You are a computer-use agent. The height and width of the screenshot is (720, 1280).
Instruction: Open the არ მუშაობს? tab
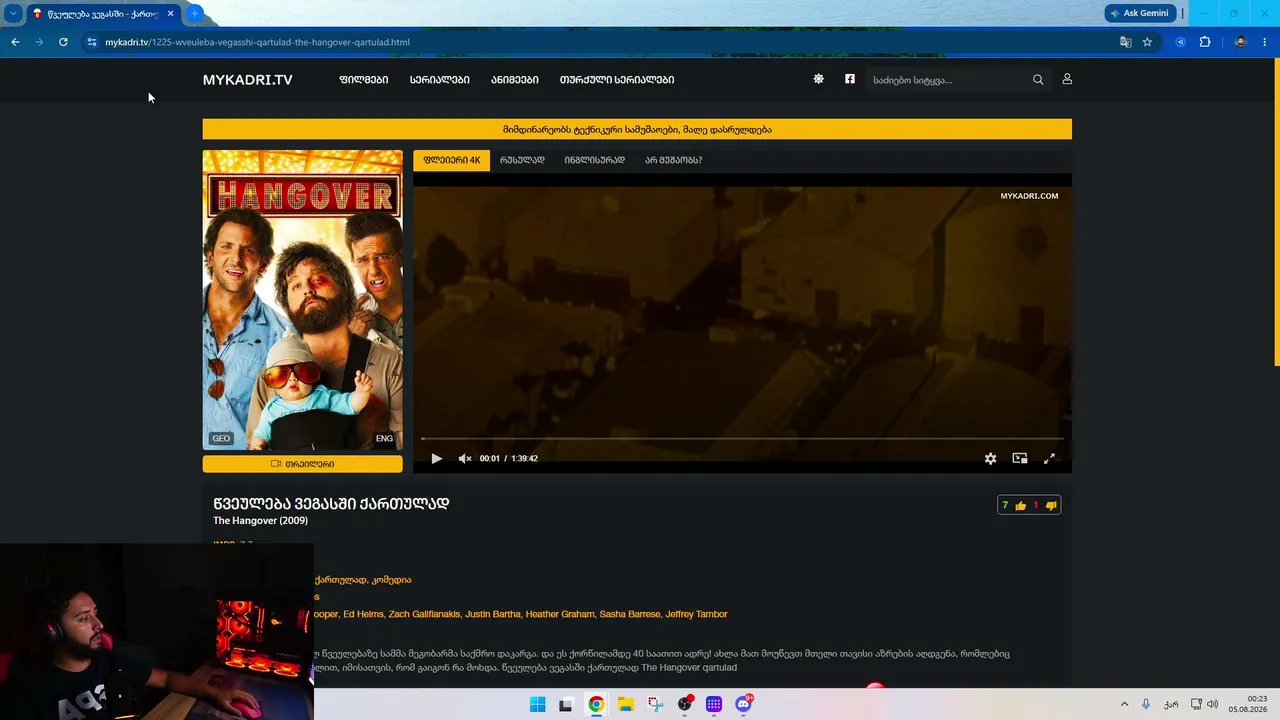coord(673,160)
